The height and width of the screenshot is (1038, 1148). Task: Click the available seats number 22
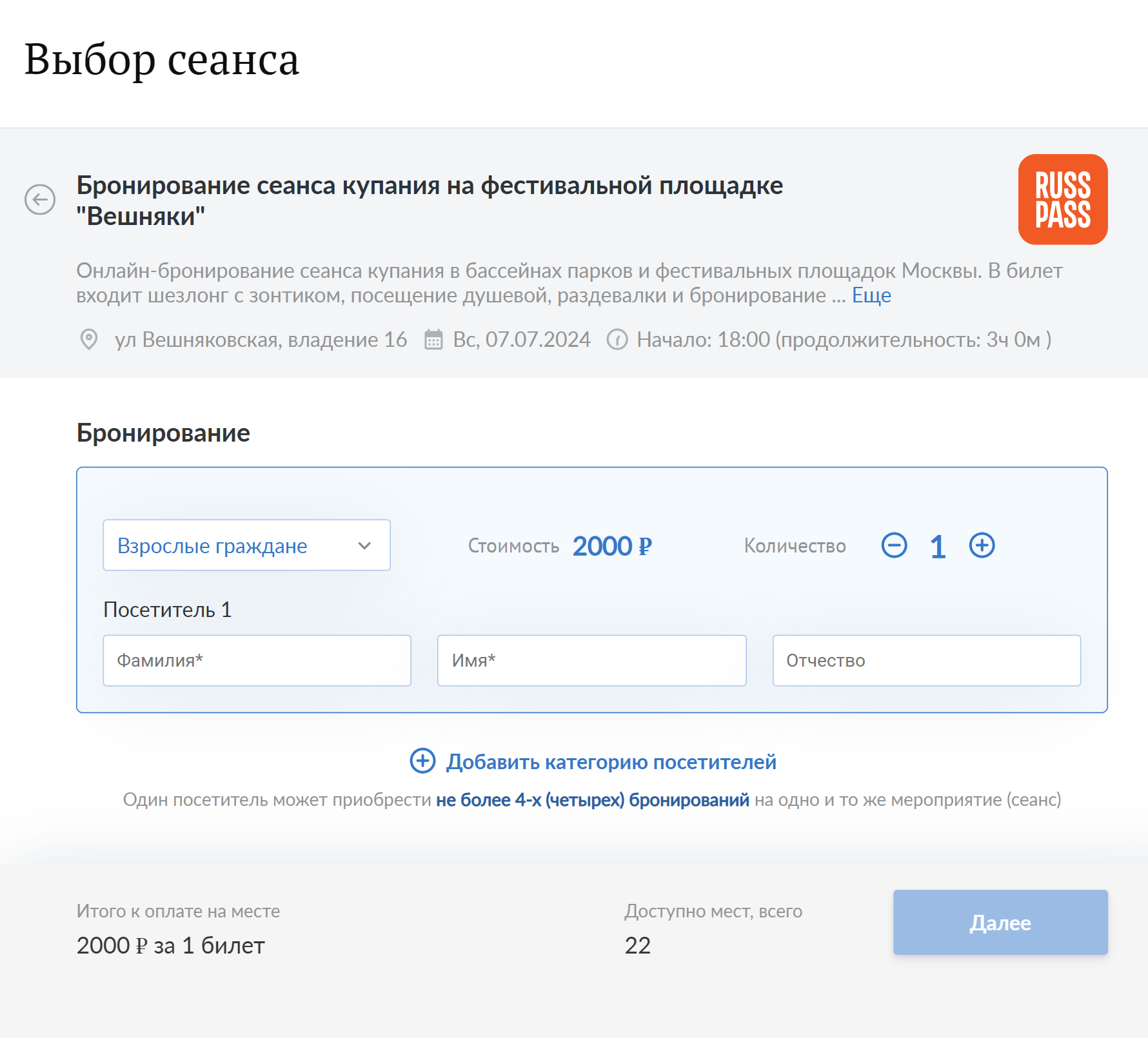pos(637,945)
